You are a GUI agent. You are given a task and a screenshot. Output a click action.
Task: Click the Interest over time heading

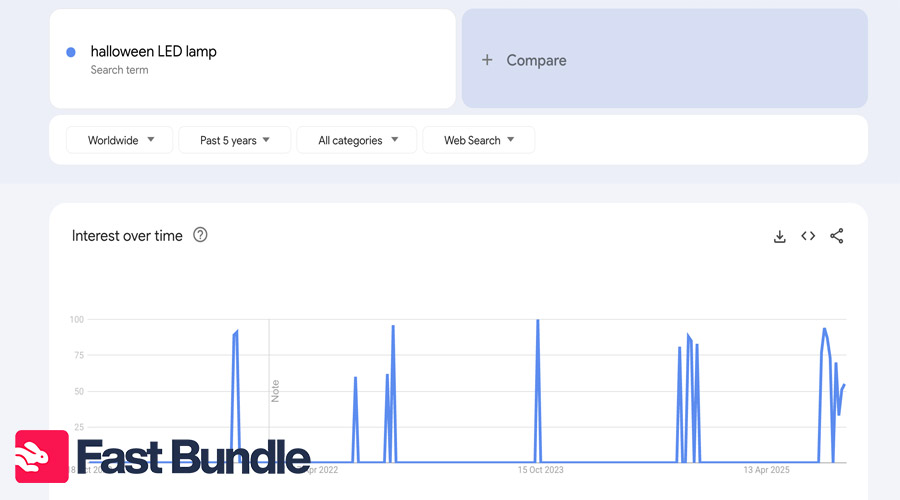point(127,236)
